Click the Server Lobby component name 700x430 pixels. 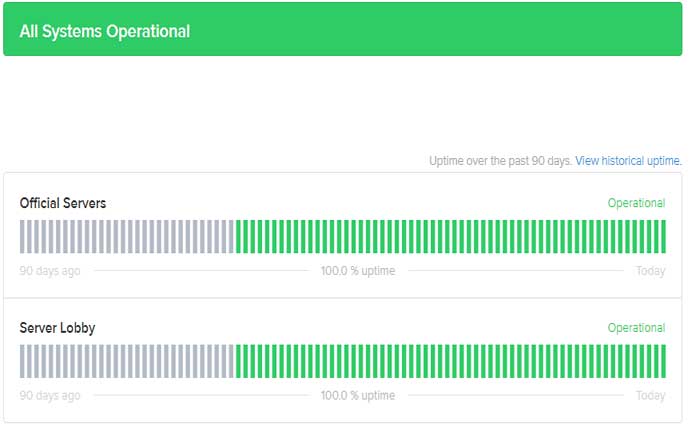[x=56, y=328]
